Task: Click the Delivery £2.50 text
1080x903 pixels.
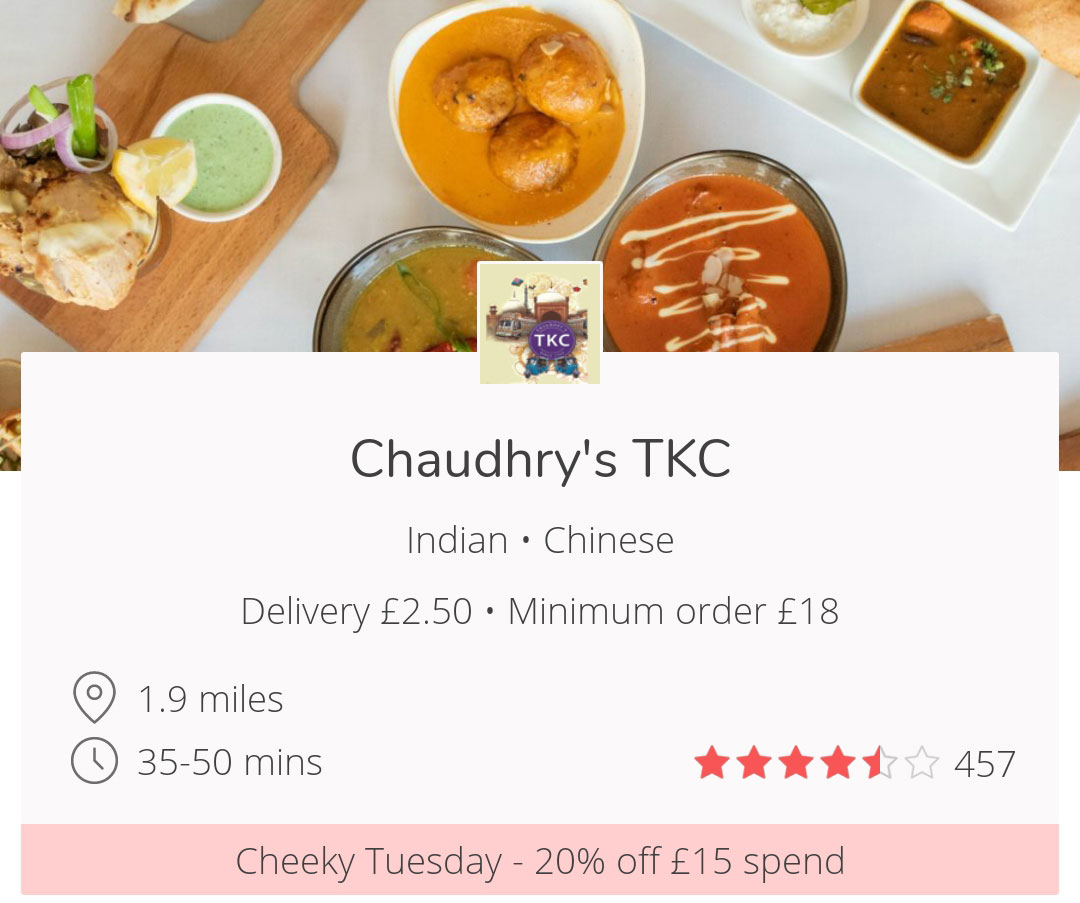Action: click(357, 612)
